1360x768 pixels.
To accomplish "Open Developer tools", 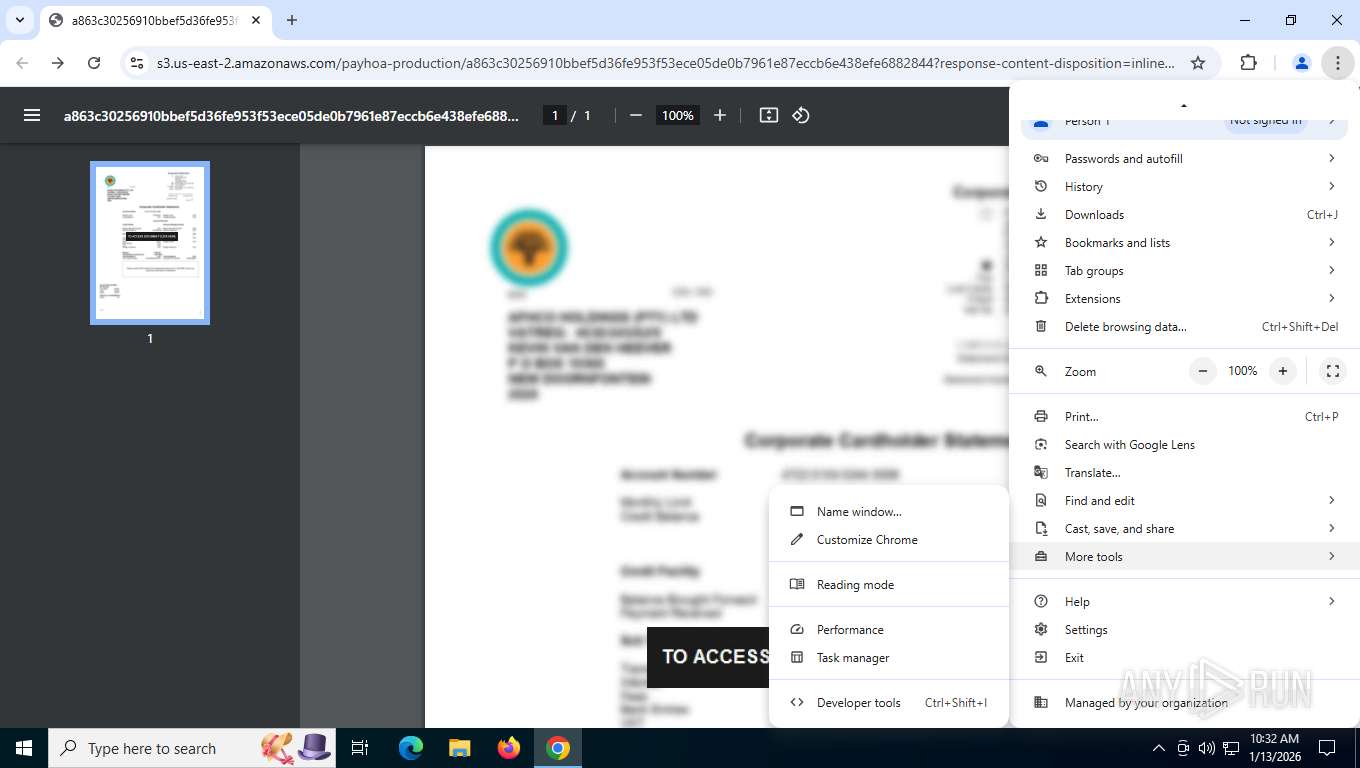I will tap(889, 703).
